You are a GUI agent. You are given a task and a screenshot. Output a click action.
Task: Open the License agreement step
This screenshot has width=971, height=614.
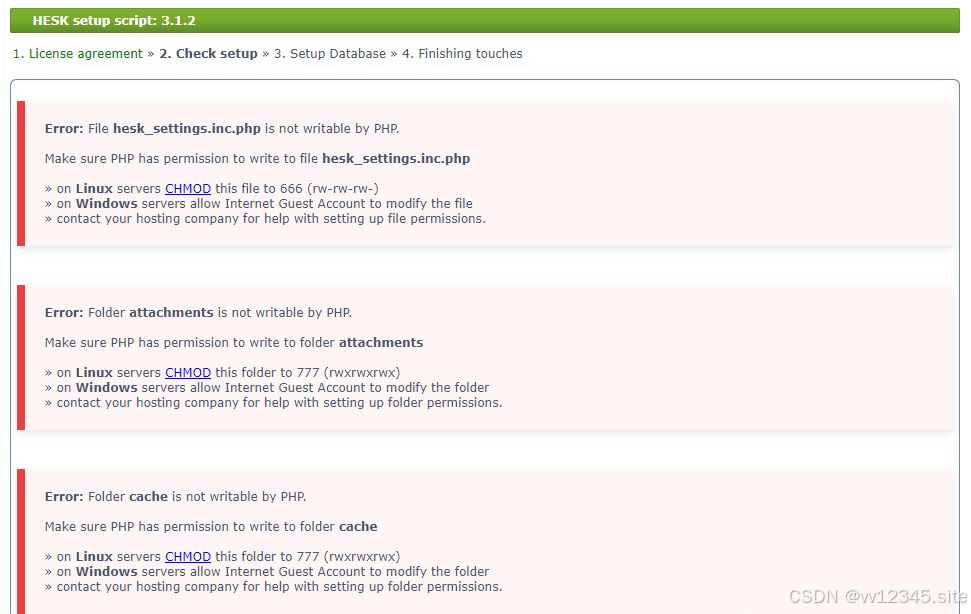[x=77, y=54]
